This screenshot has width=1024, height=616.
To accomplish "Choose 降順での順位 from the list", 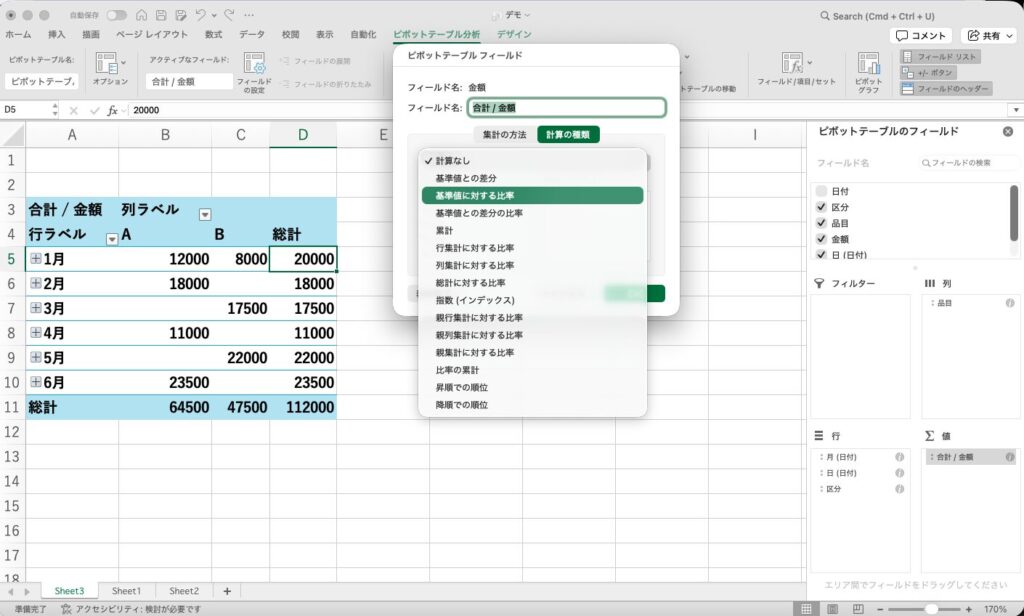I will pyautogui.click(x=532, y=405).
